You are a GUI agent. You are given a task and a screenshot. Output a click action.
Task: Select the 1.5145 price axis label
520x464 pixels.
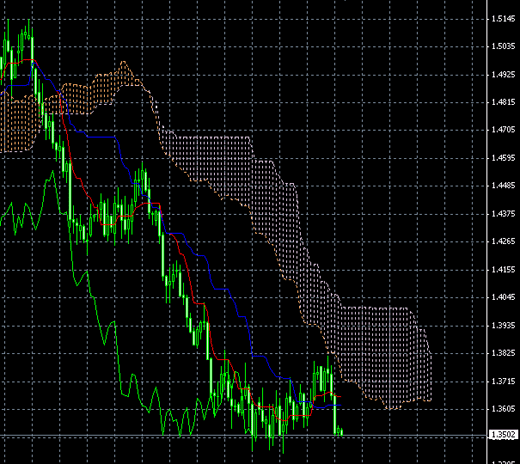(x=504, y=19)
